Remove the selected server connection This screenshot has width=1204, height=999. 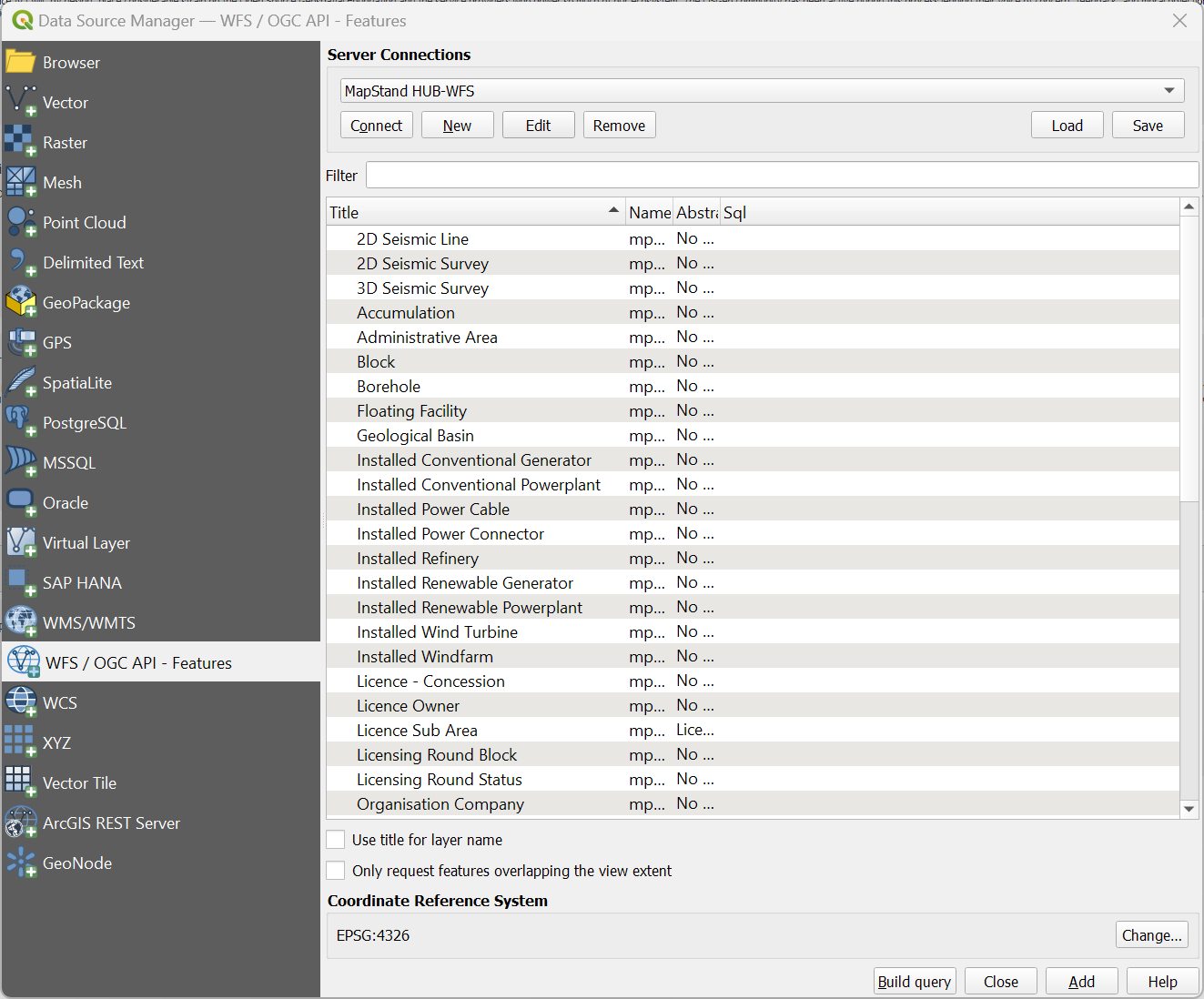coord(620,126)
